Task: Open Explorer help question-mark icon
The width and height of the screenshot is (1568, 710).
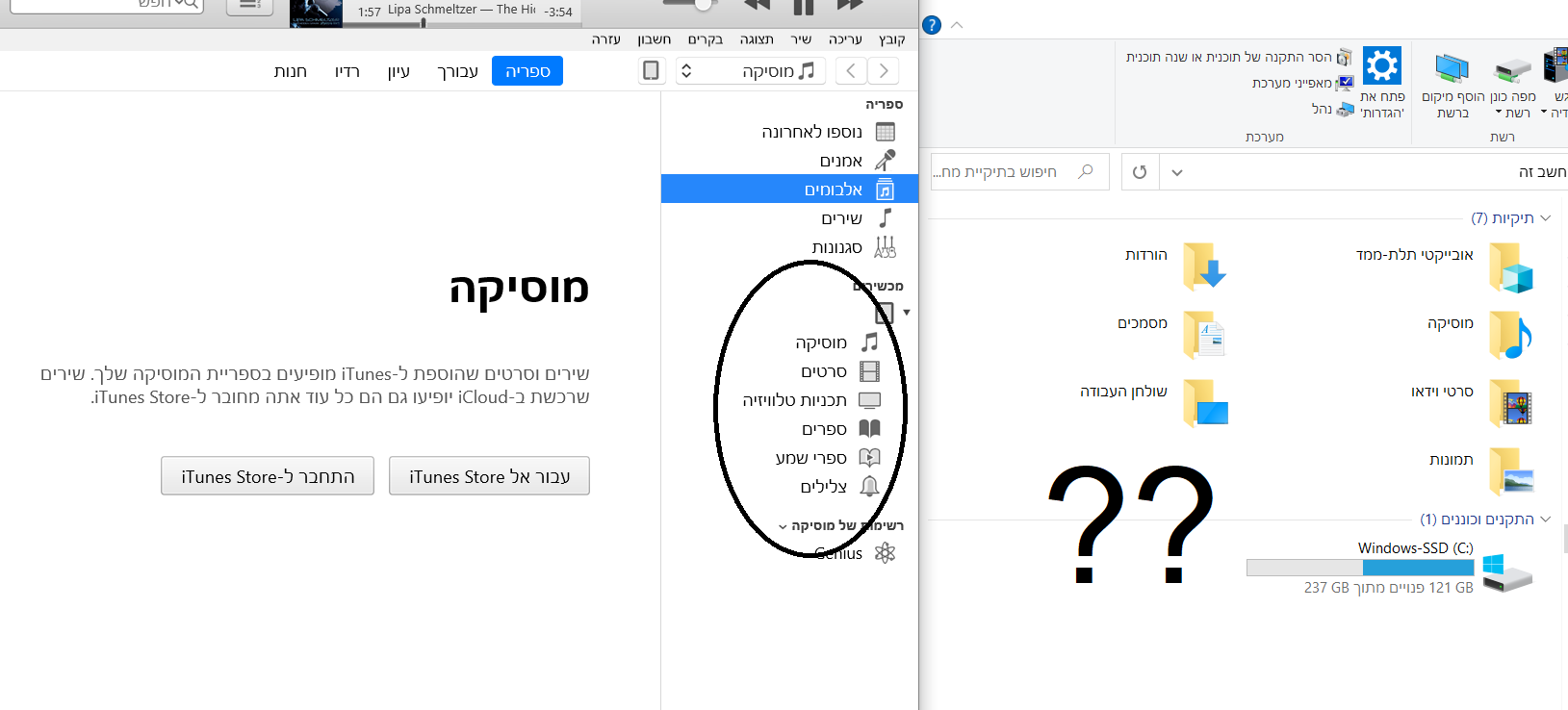Action: (931, 25)
